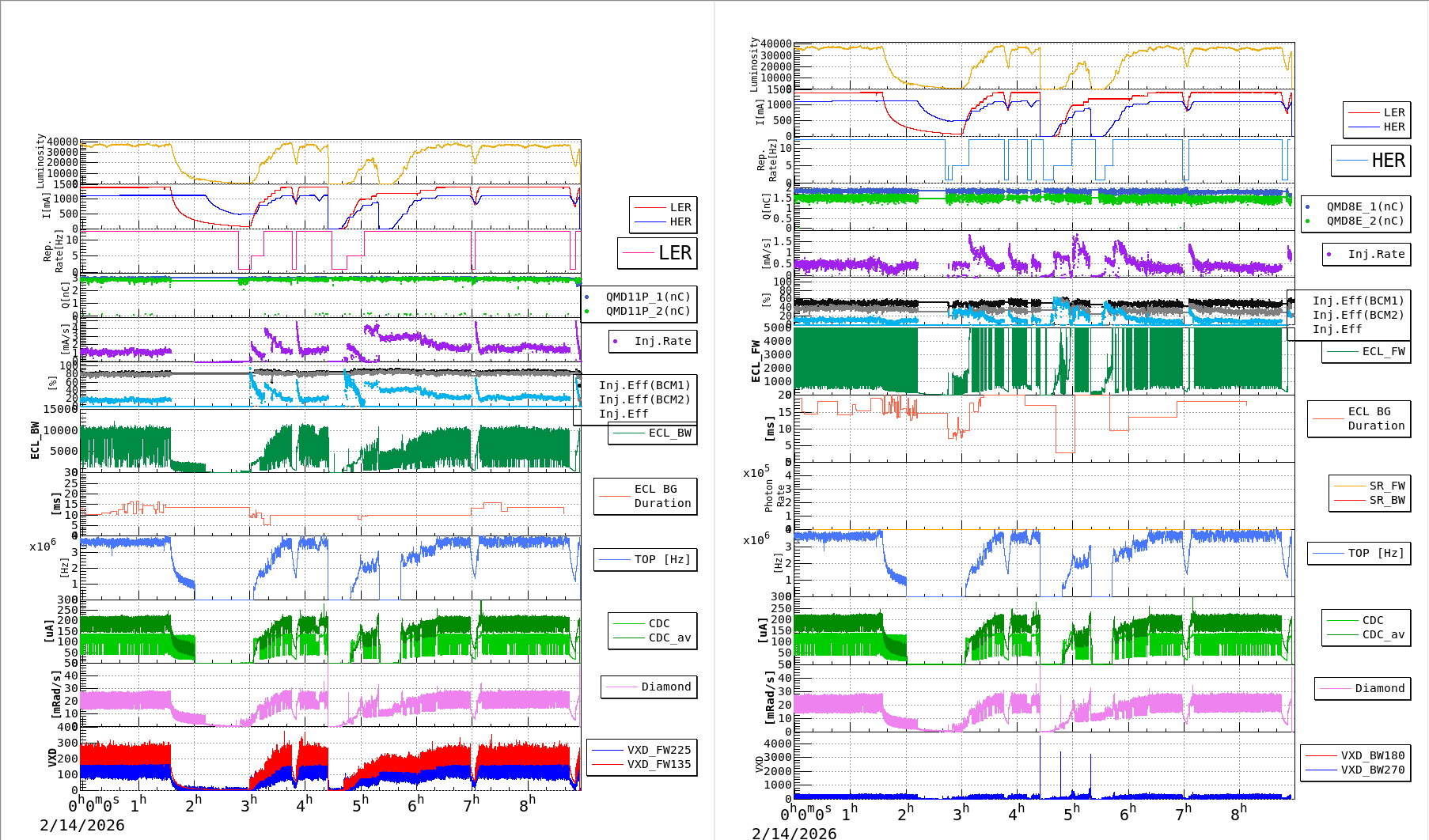Click the SR_FW legend entry
This screenshot has width=1429, height=840.
(x=1387, y=486)
